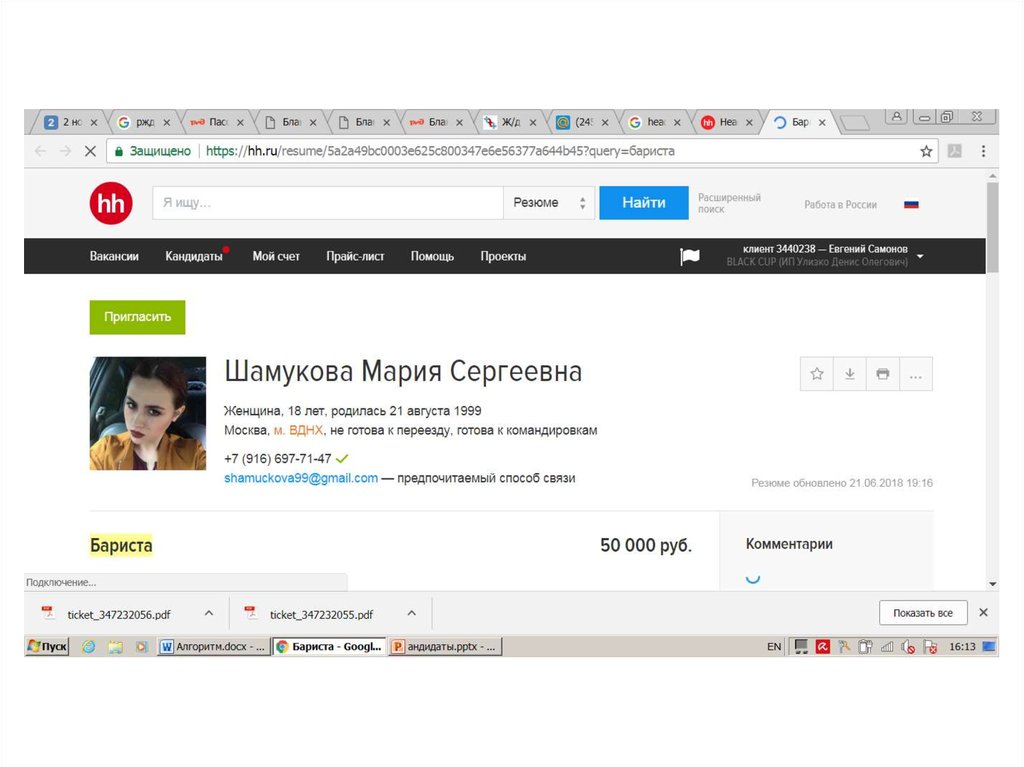The width and height of the screenshot is (1024, 767).
Task: Click the hh.ru red logo
Action: click(x=110, y=204)
